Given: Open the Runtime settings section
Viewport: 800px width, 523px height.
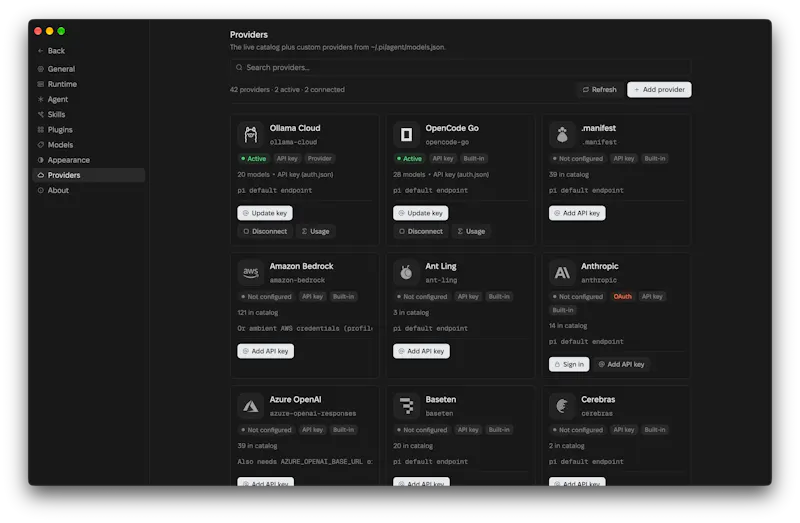Looking at the screenshot, I should click(x=89, y=84).
